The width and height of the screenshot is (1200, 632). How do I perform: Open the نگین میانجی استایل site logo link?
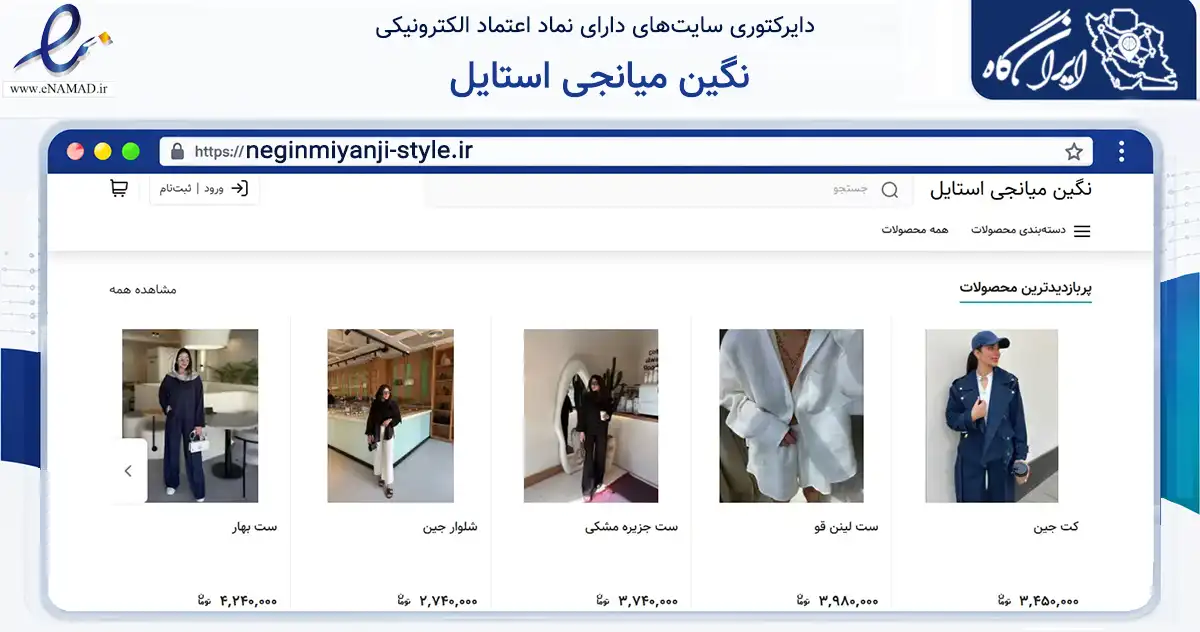tap(1010, 188)
